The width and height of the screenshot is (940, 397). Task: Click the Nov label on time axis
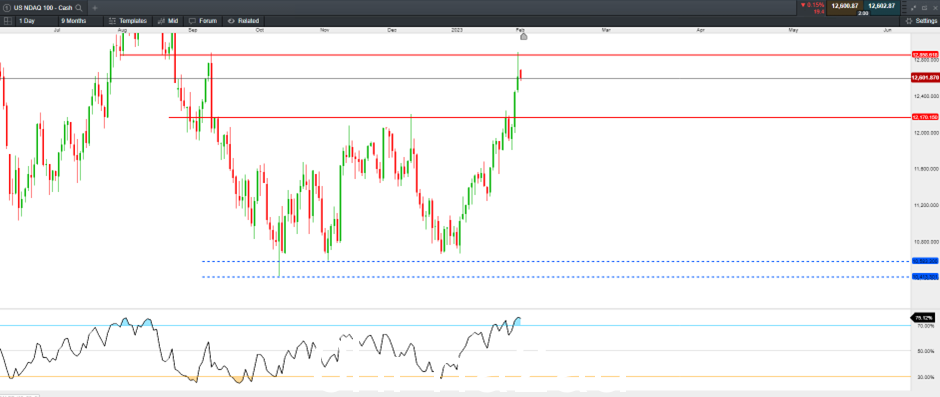(x=325, y=29)
